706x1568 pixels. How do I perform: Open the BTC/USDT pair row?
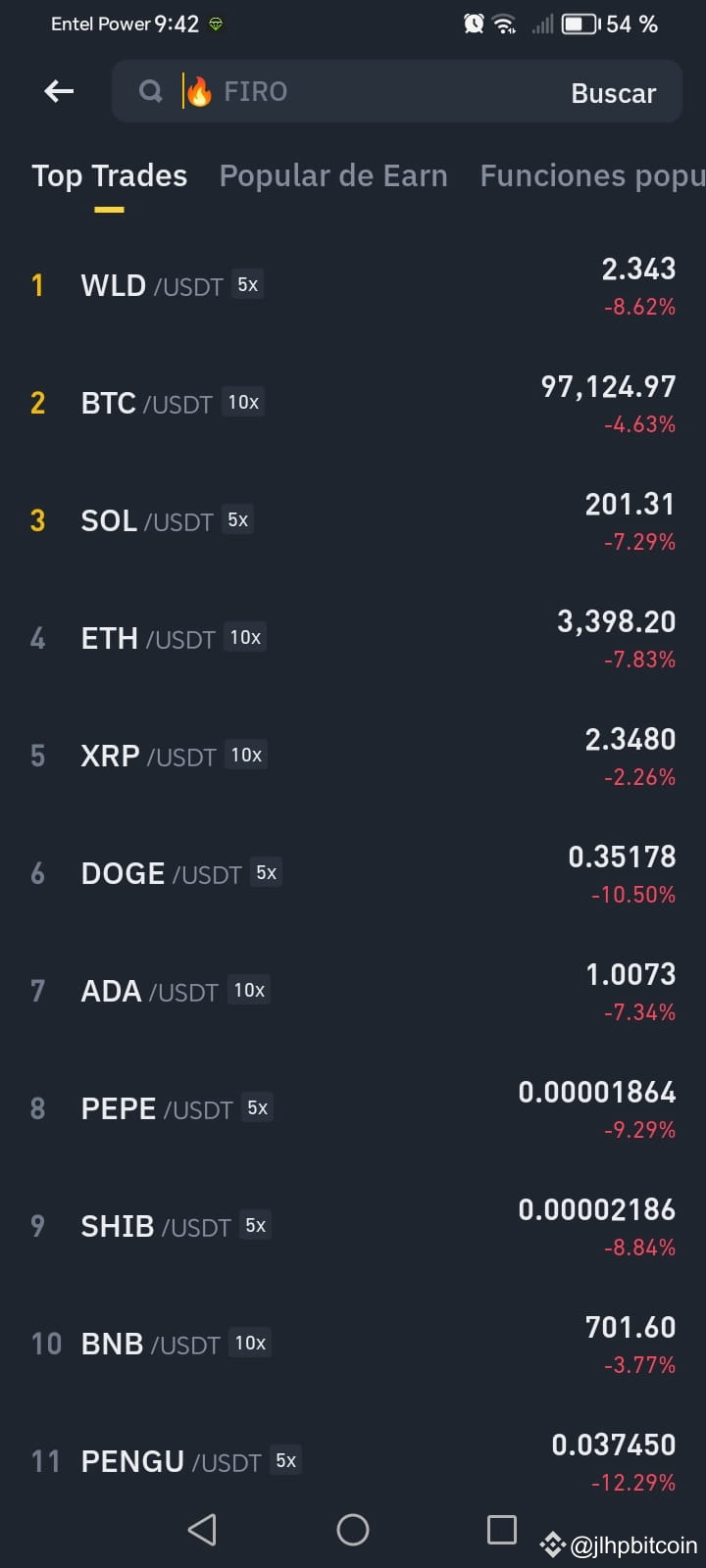coord(353,403)
